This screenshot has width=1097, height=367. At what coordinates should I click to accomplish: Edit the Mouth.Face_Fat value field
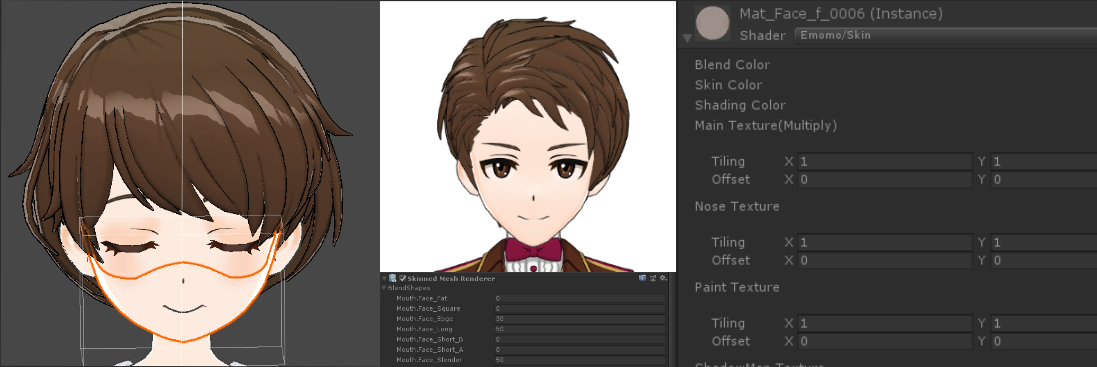pos(579,298)
